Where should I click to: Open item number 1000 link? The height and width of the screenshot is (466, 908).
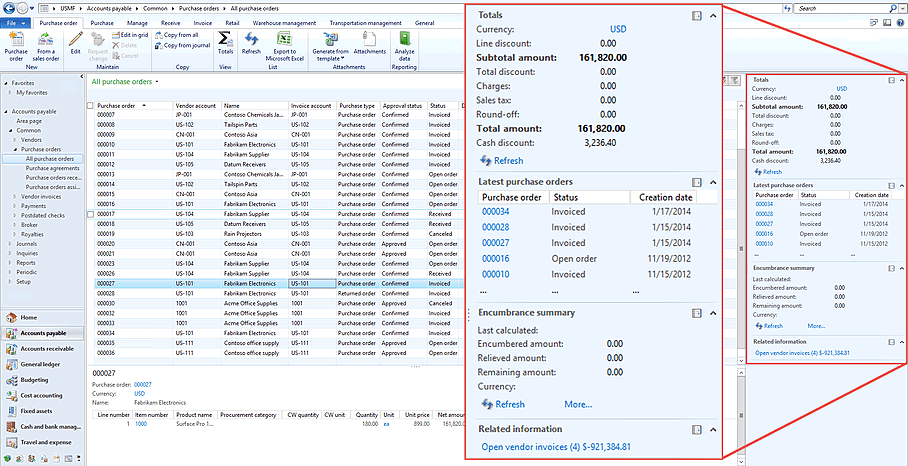[141, 424]
